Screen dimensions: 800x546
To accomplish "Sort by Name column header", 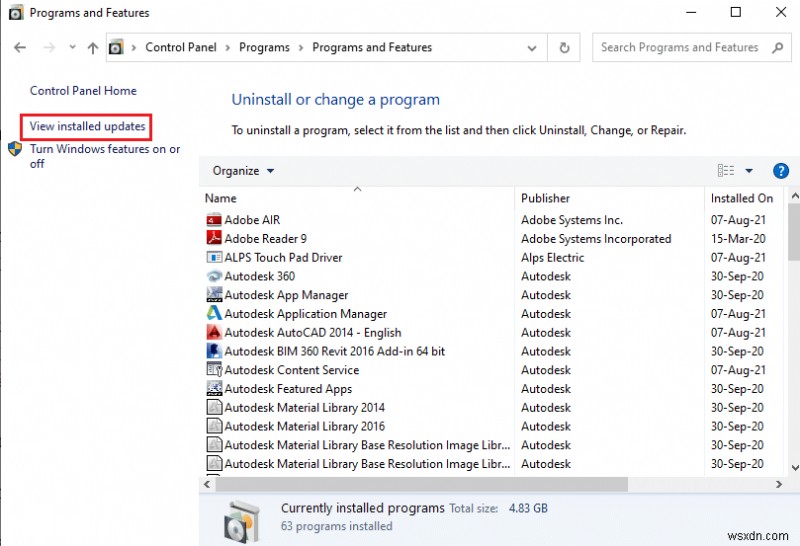I will (x=220, y=198).
